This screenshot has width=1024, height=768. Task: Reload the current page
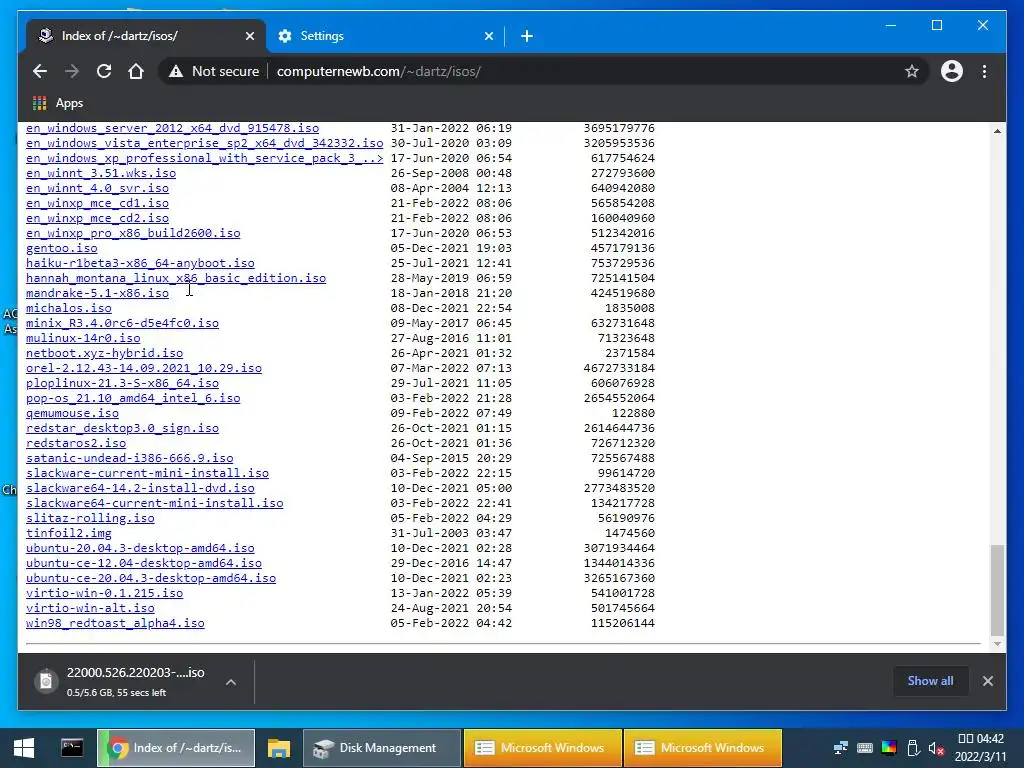point(104,71)
